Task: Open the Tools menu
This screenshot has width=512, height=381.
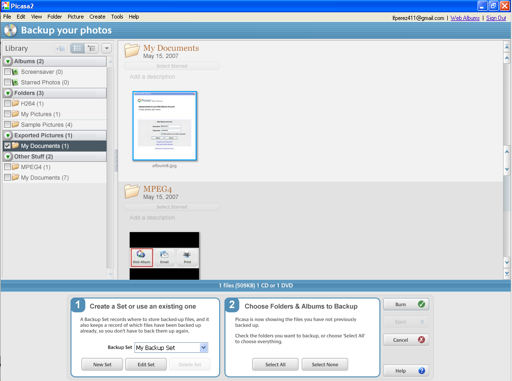Action: (117, 17)
